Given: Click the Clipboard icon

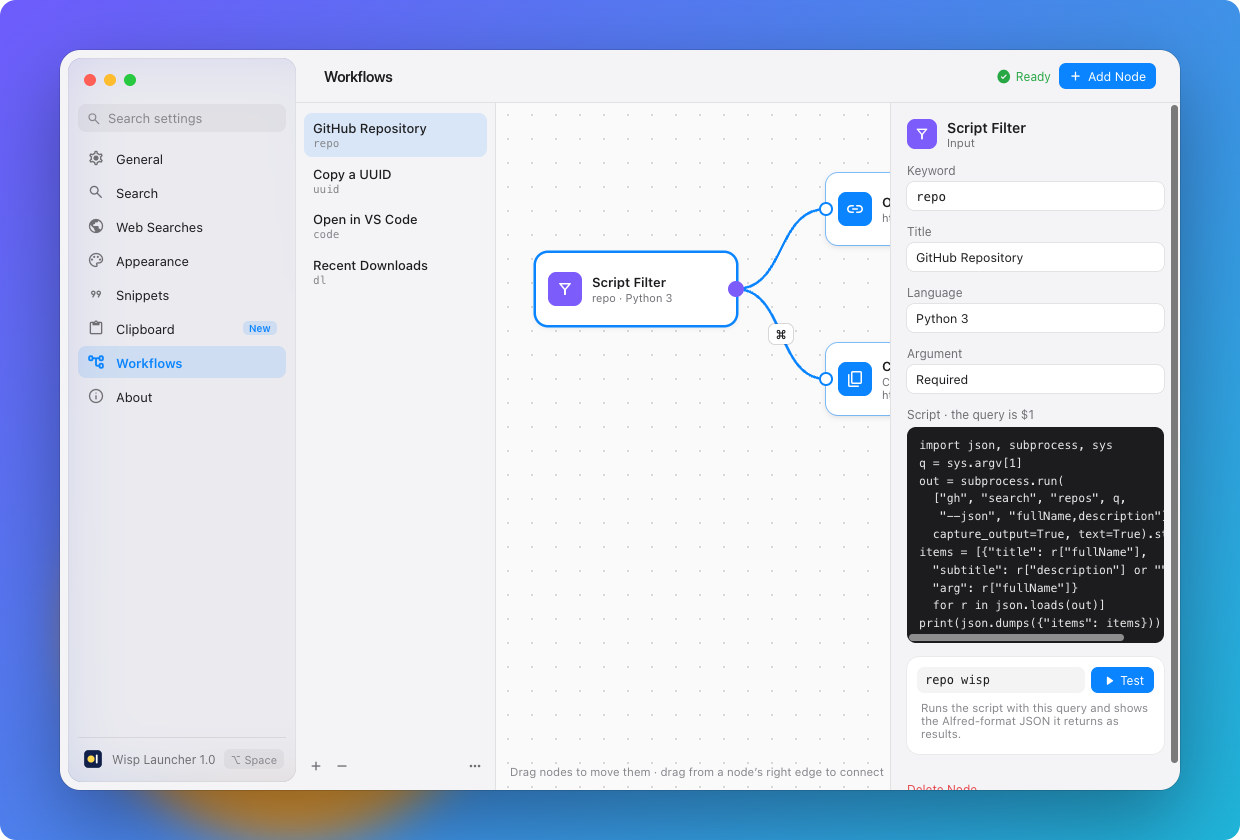Looking at the screenshot, I should (x=96, y=329).
